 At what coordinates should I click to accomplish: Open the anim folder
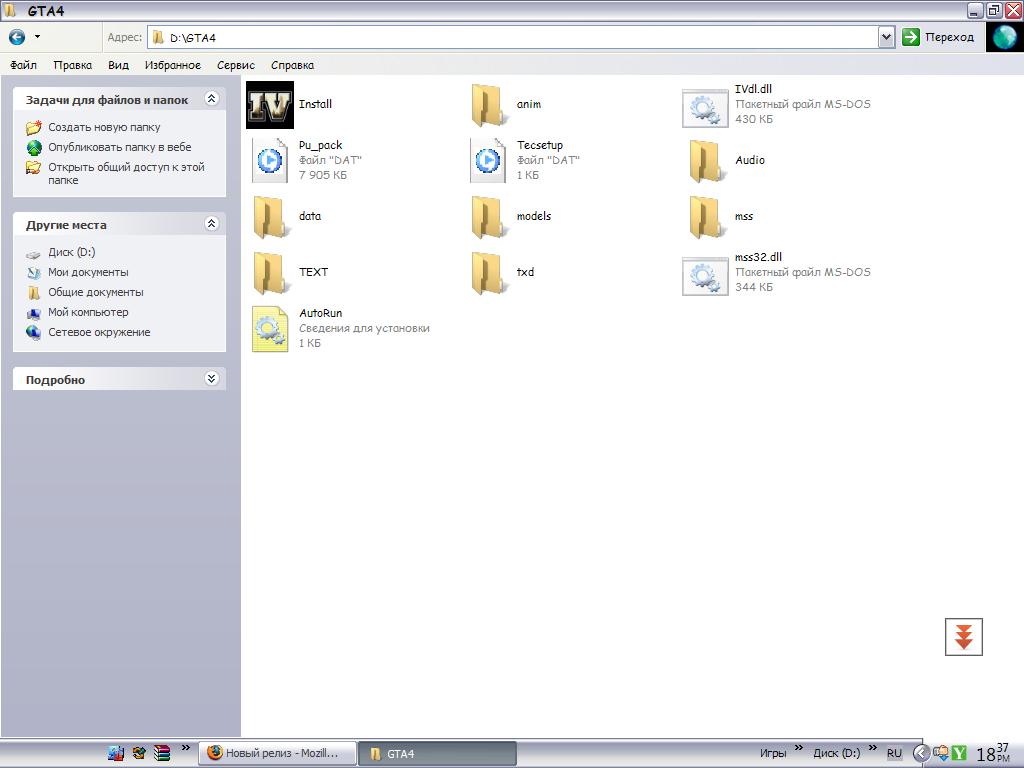coord(487,104)
